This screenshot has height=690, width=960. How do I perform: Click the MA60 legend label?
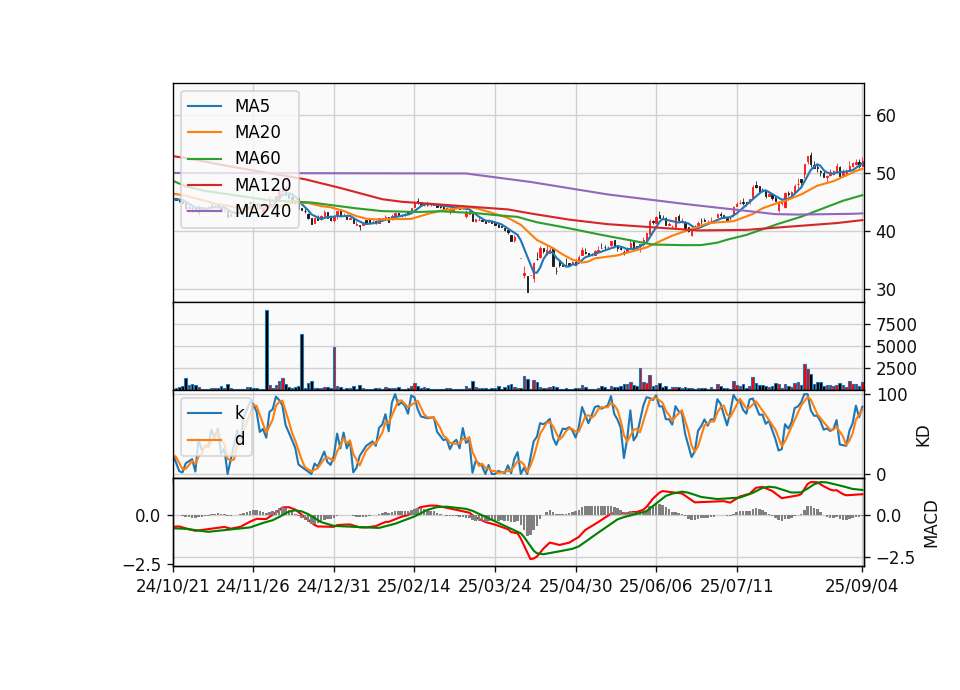[x=257, y=158]
